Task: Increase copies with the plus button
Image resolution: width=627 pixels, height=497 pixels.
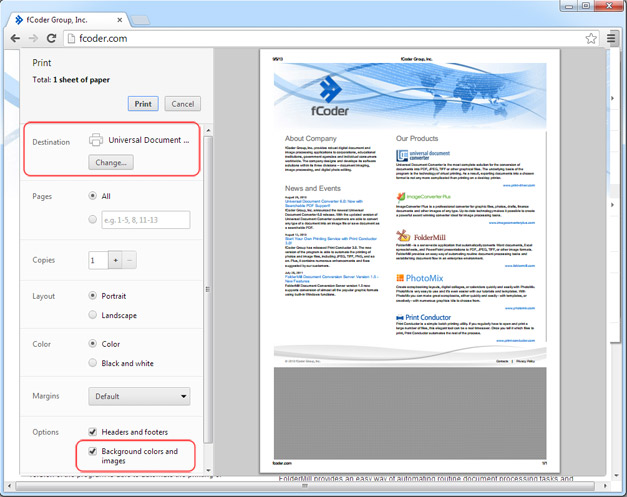Action: coord(116,260)
